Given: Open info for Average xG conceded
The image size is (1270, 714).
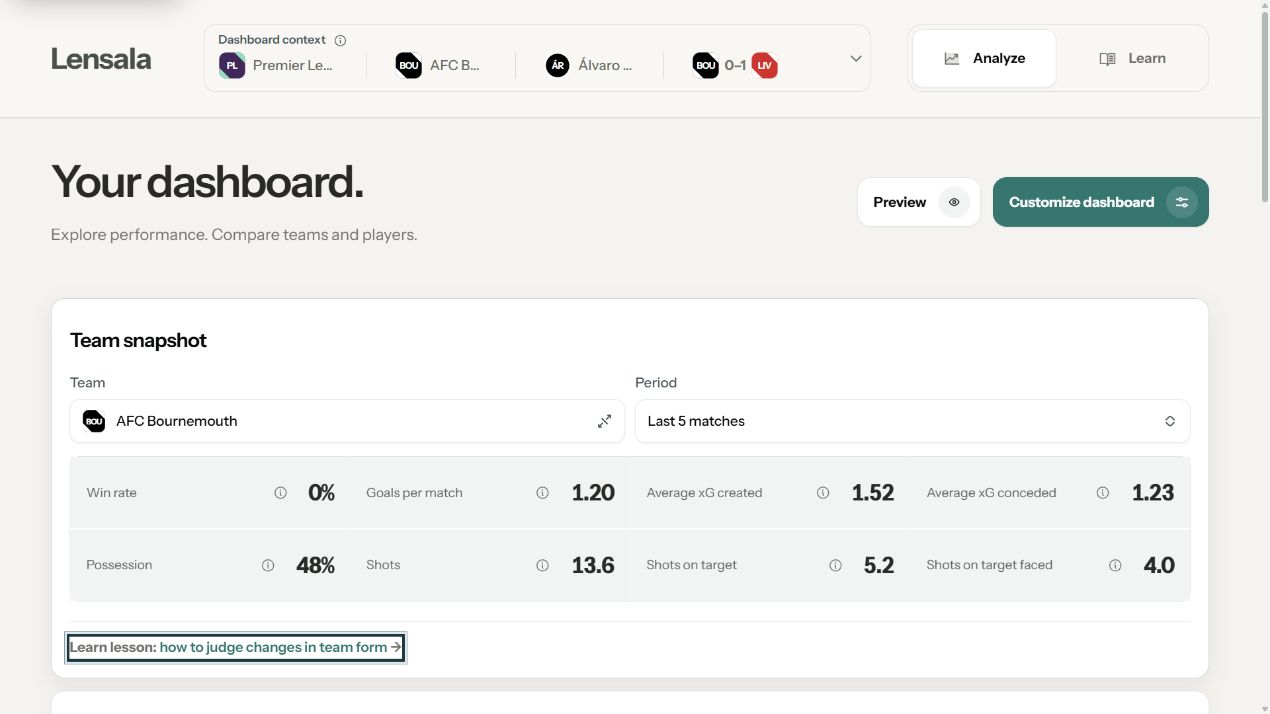Looking at the screenshot, I should (x=1103, y=493).
